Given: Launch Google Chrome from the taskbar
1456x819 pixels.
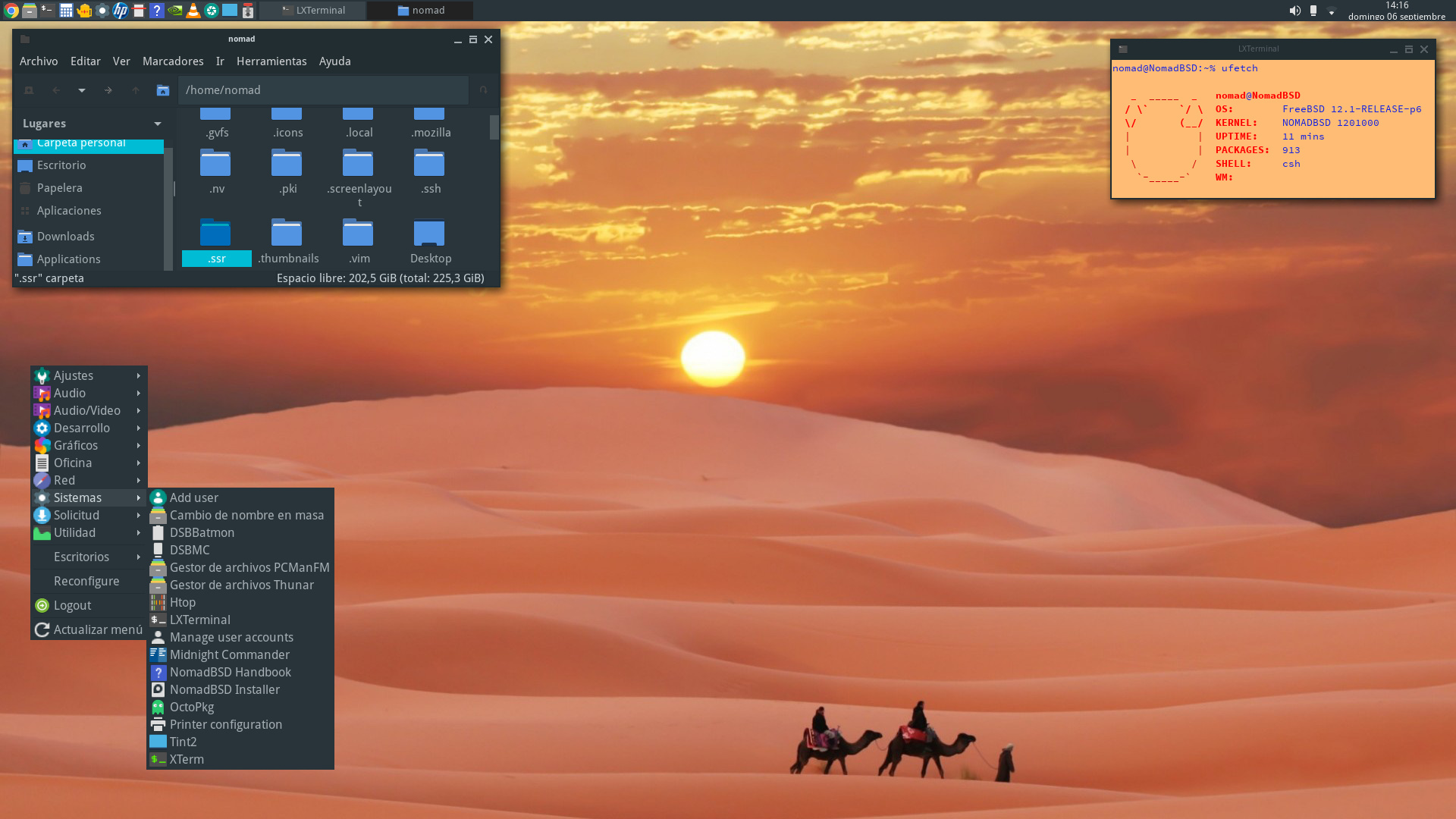Looking at the screenshot, I should click(x=11, y=11).
